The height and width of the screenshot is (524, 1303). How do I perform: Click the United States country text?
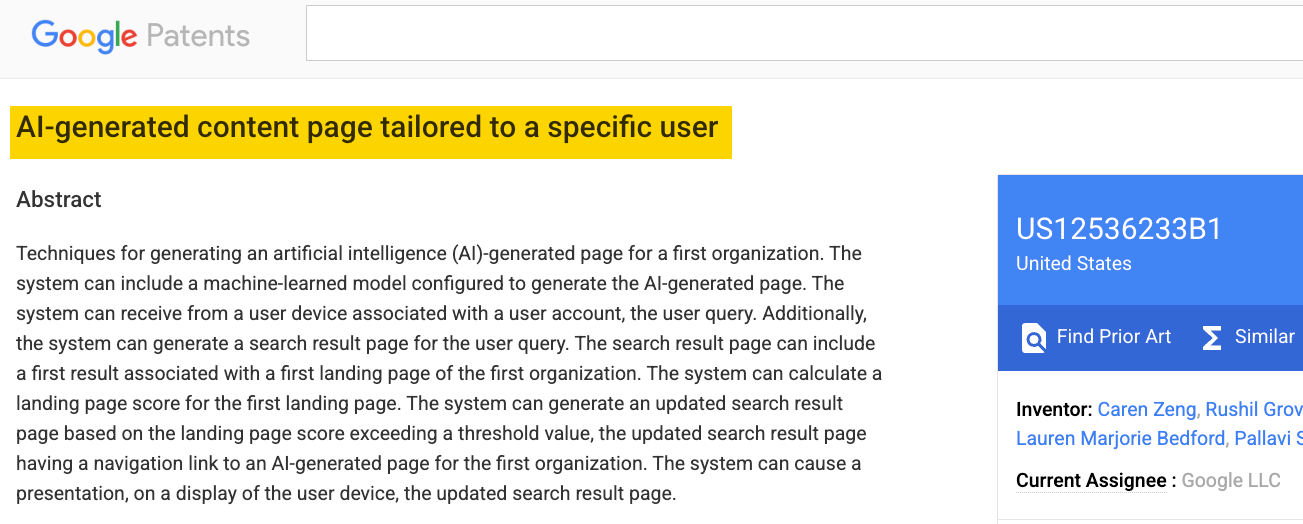1073,264
